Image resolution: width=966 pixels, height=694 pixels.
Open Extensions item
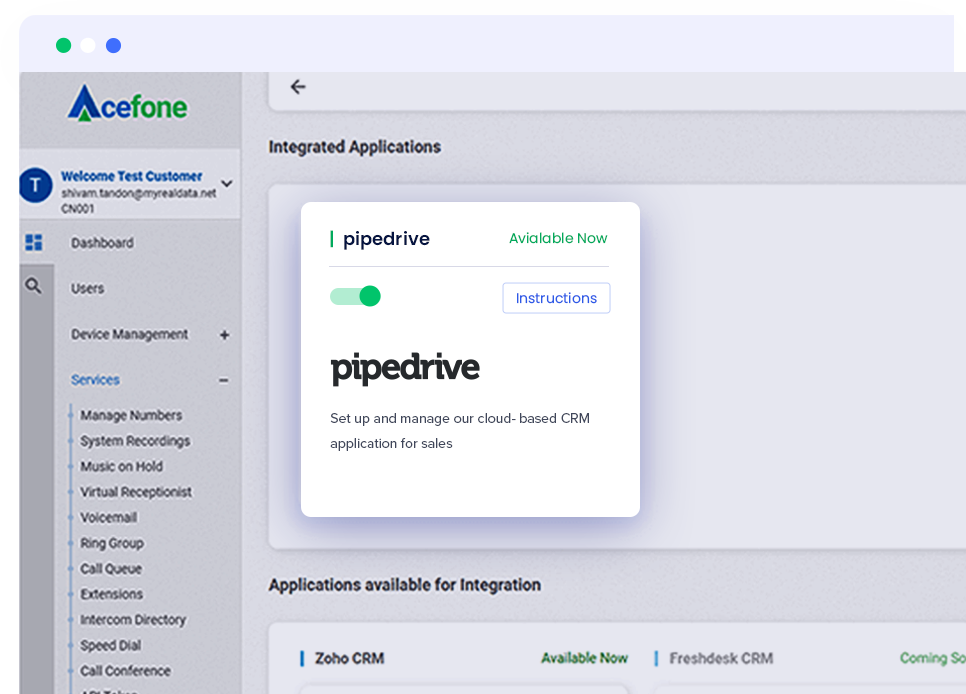tap(112, 594)
